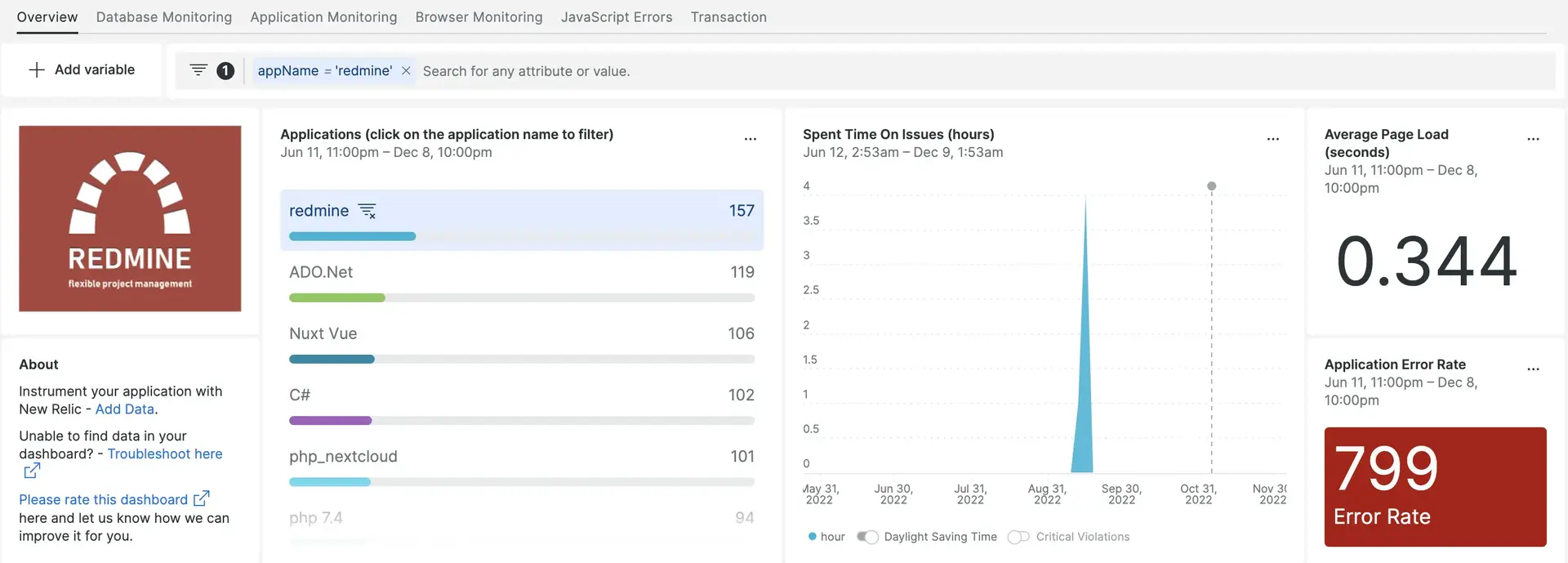Click external link icon below Troubleshoot here
Screen dimensions: 1568x563
pyautogui.click(x=32, y=471)
